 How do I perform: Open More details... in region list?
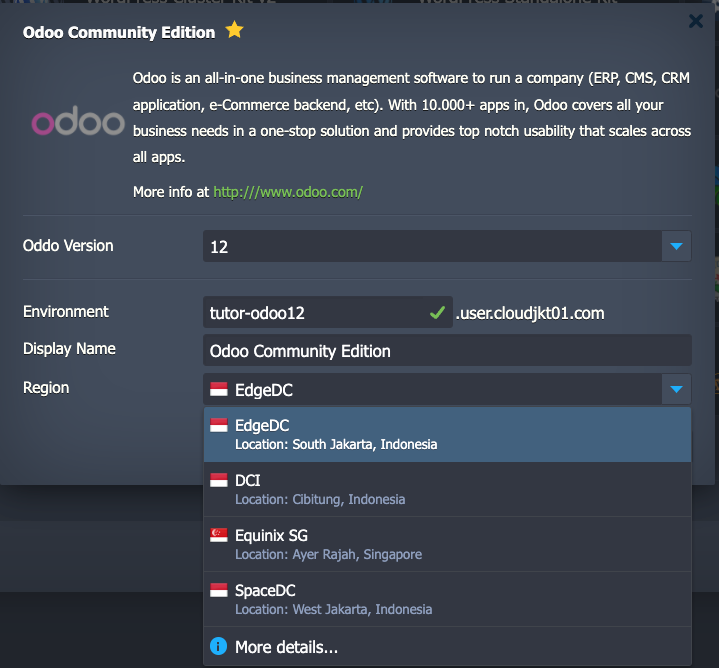click(x=447, y=646)
